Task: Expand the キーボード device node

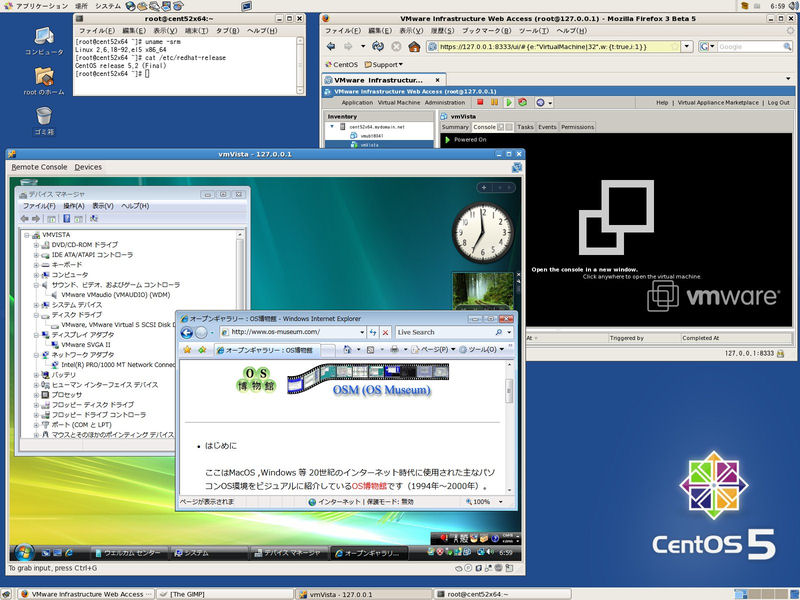Action: (x=36, y=265)
